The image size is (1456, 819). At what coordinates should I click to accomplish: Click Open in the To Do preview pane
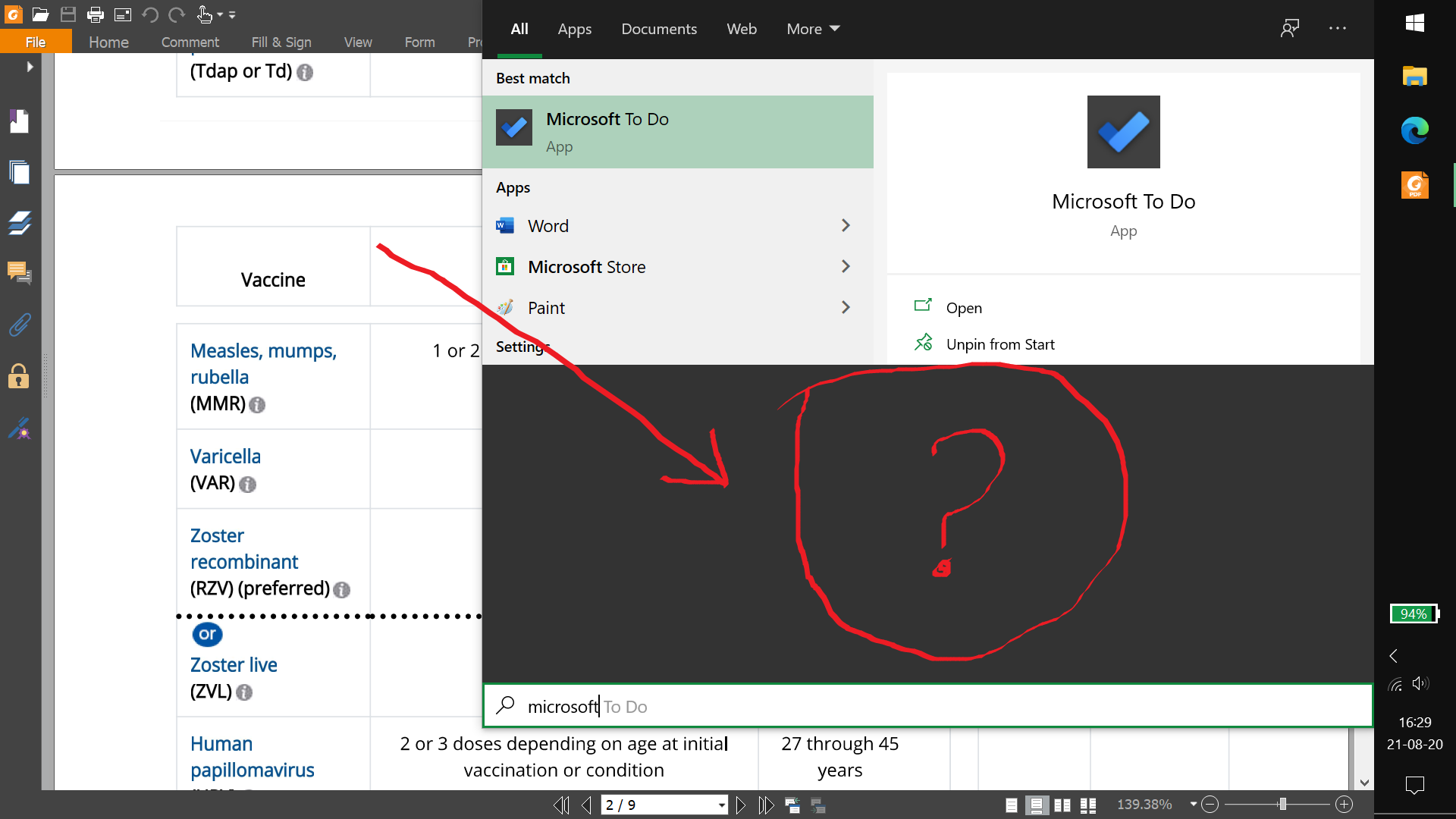coord(963,308)
